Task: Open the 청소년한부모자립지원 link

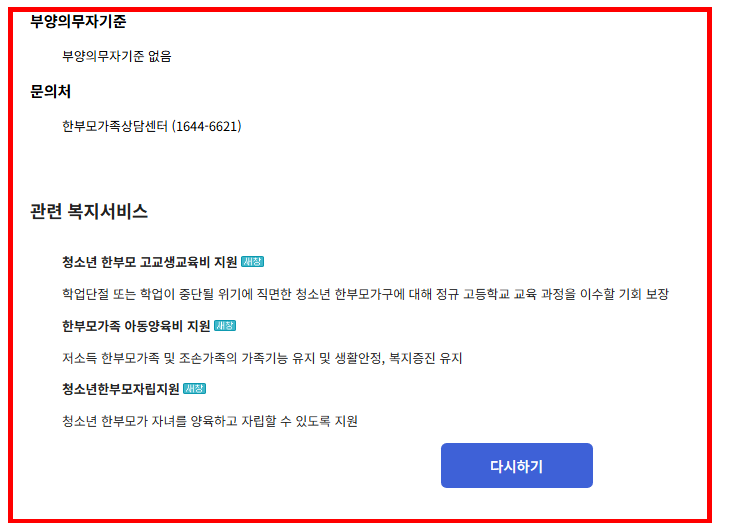Action: pos(121,389)
